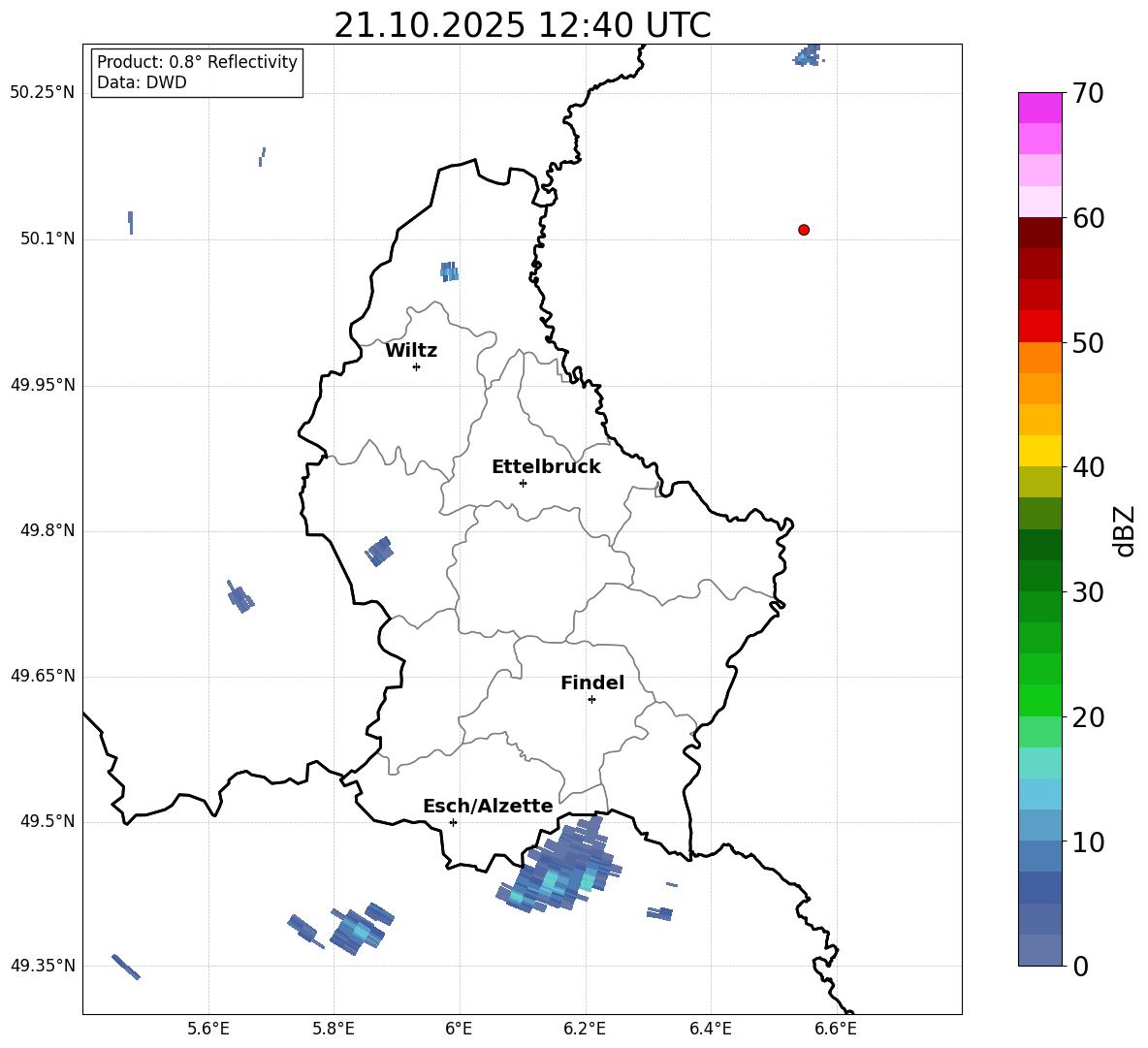Click the dark green colorbar segment near 30
Viewport: 1148px width, 1048px height.
(1039, 576)
